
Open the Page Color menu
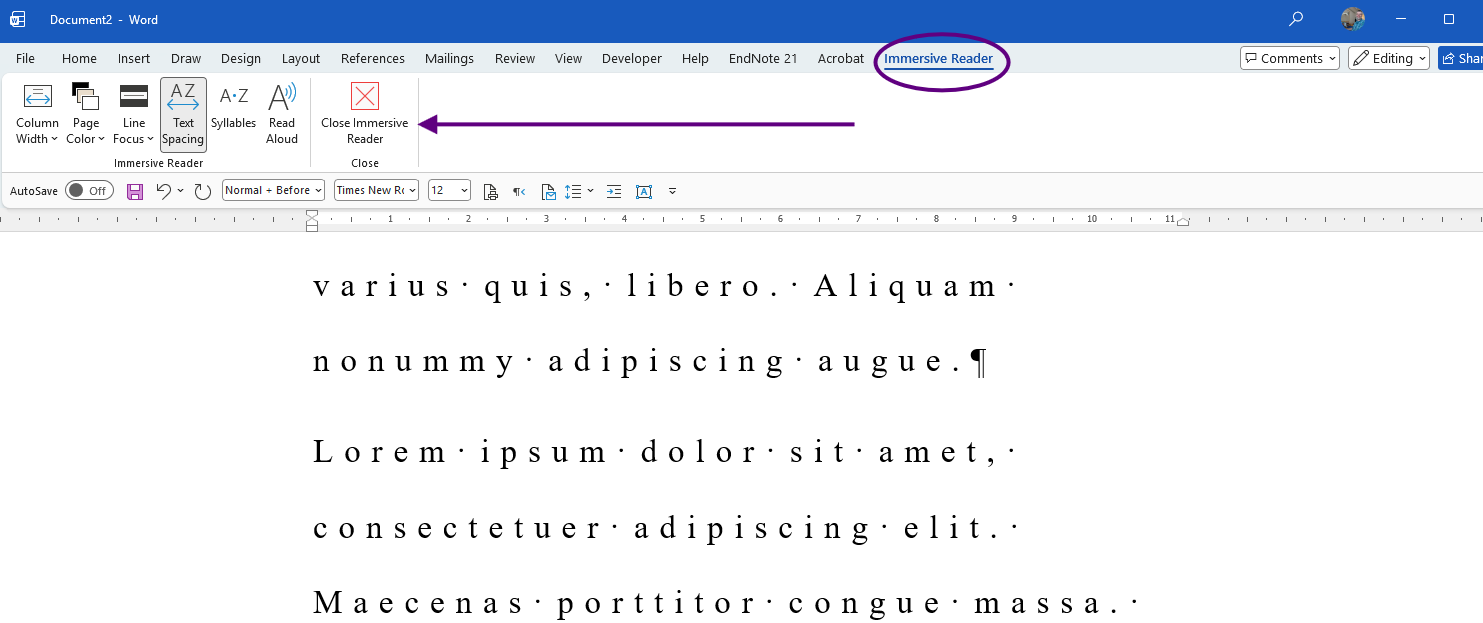86,114
